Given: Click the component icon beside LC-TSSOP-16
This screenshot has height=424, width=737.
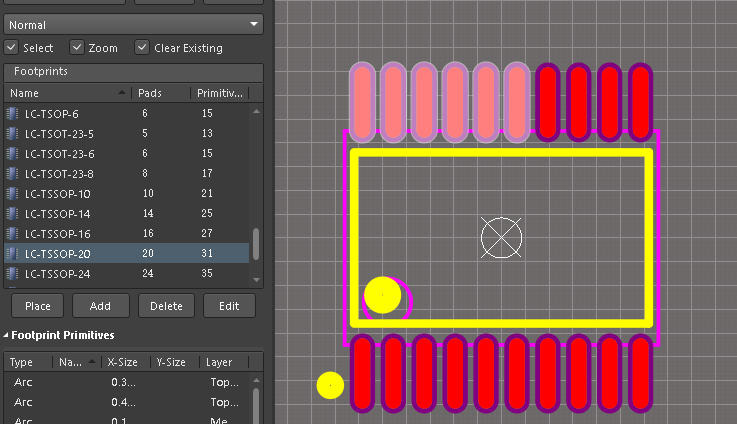Looking at the screenshot, I should coord(13,234).
